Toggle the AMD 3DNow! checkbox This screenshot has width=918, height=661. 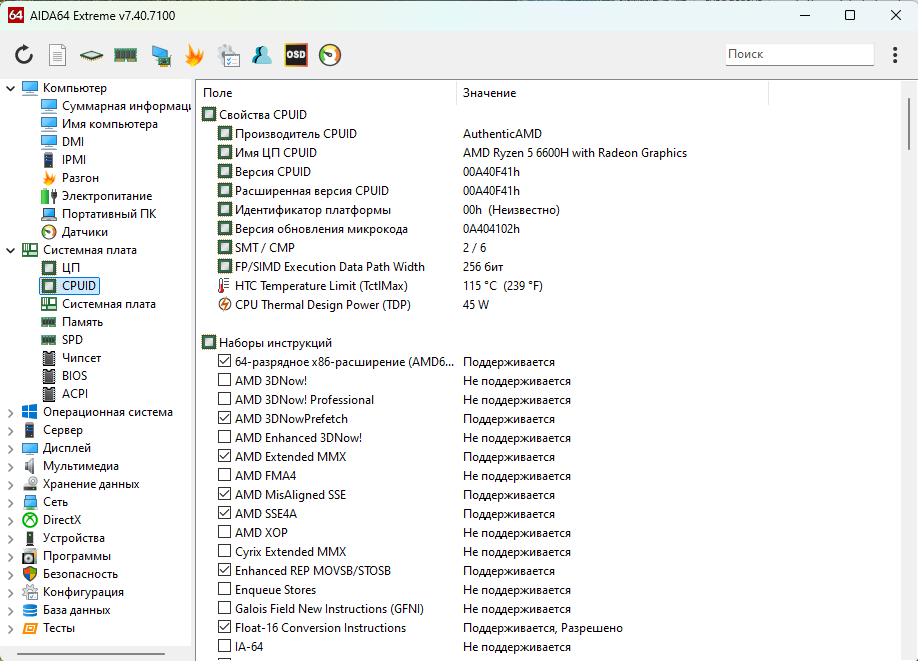(224, 381)
